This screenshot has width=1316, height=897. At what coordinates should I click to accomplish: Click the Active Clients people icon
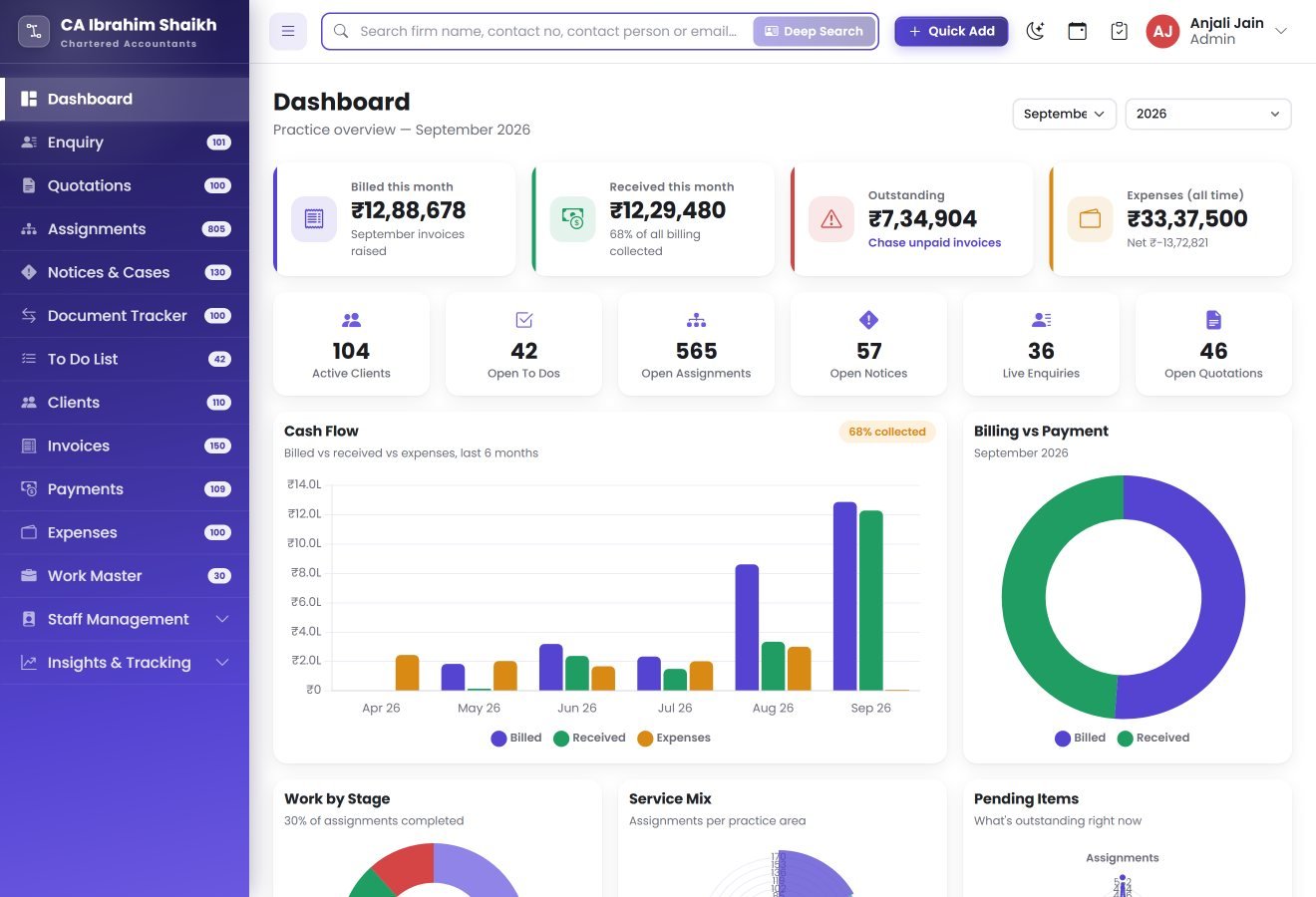(x=351, y=320)
